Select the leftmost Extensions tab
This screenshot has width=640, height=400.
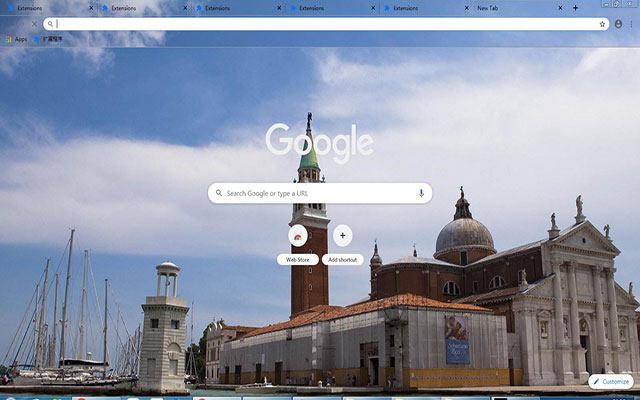tap(49, 8)
